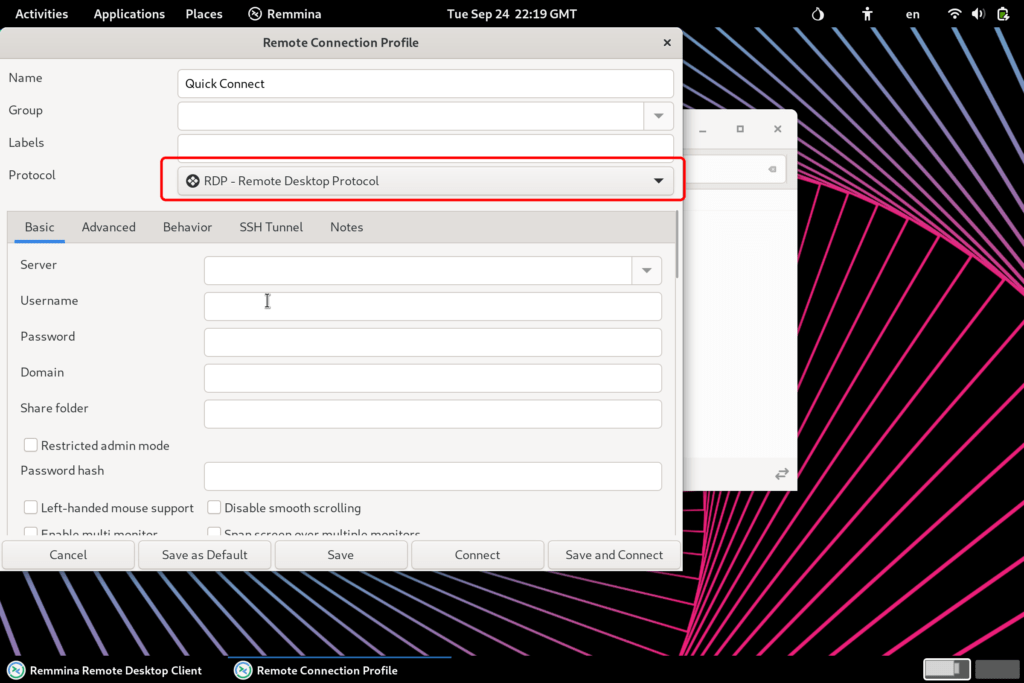Screen dimensions: 1024x683
Task: Open the Behavior tab
Action: point(187,227)
